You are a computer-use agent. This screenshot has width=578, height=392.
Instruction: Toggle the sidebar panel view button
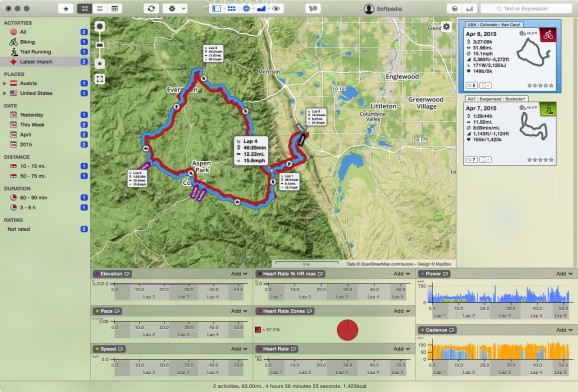pos(217,8)
